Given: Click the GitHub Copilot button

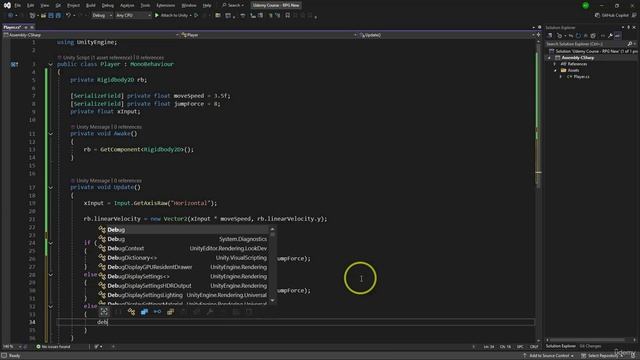Looking at the screenshot, I should (x=611, y=16).
